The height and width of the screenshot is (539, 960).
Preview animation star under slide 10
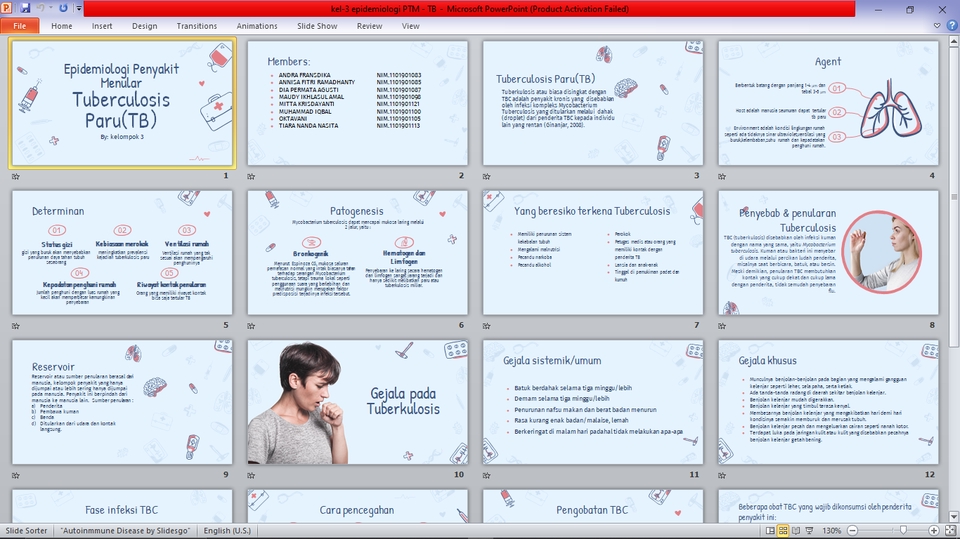click(251, 475)
